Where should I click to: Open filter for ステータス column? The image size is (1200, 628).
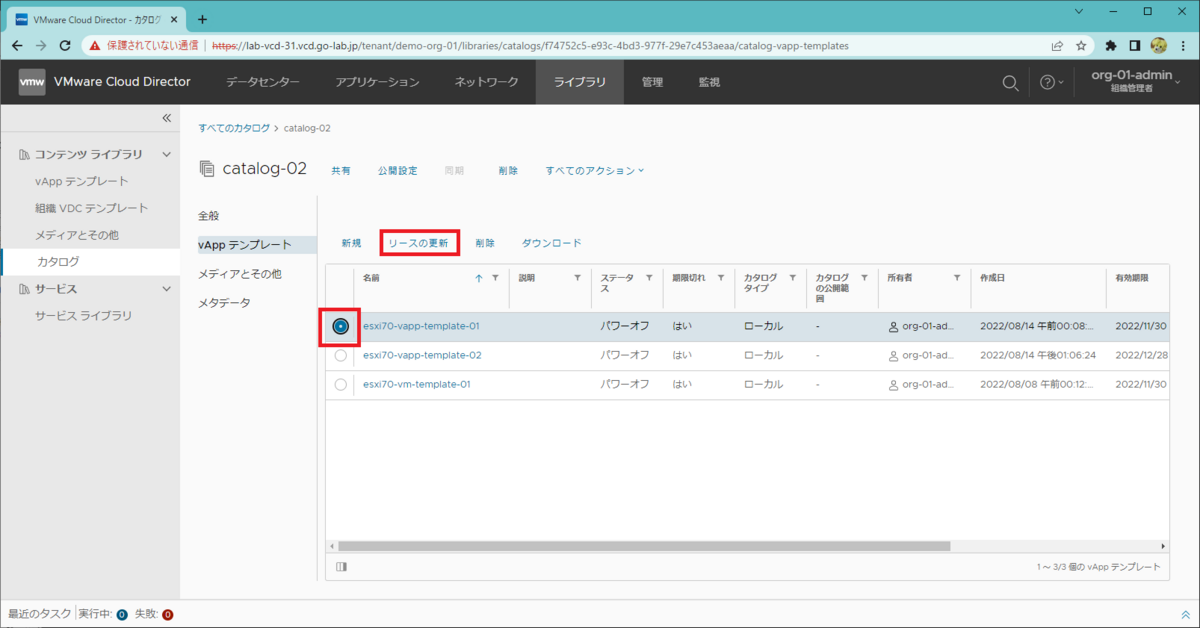point(649,278)
